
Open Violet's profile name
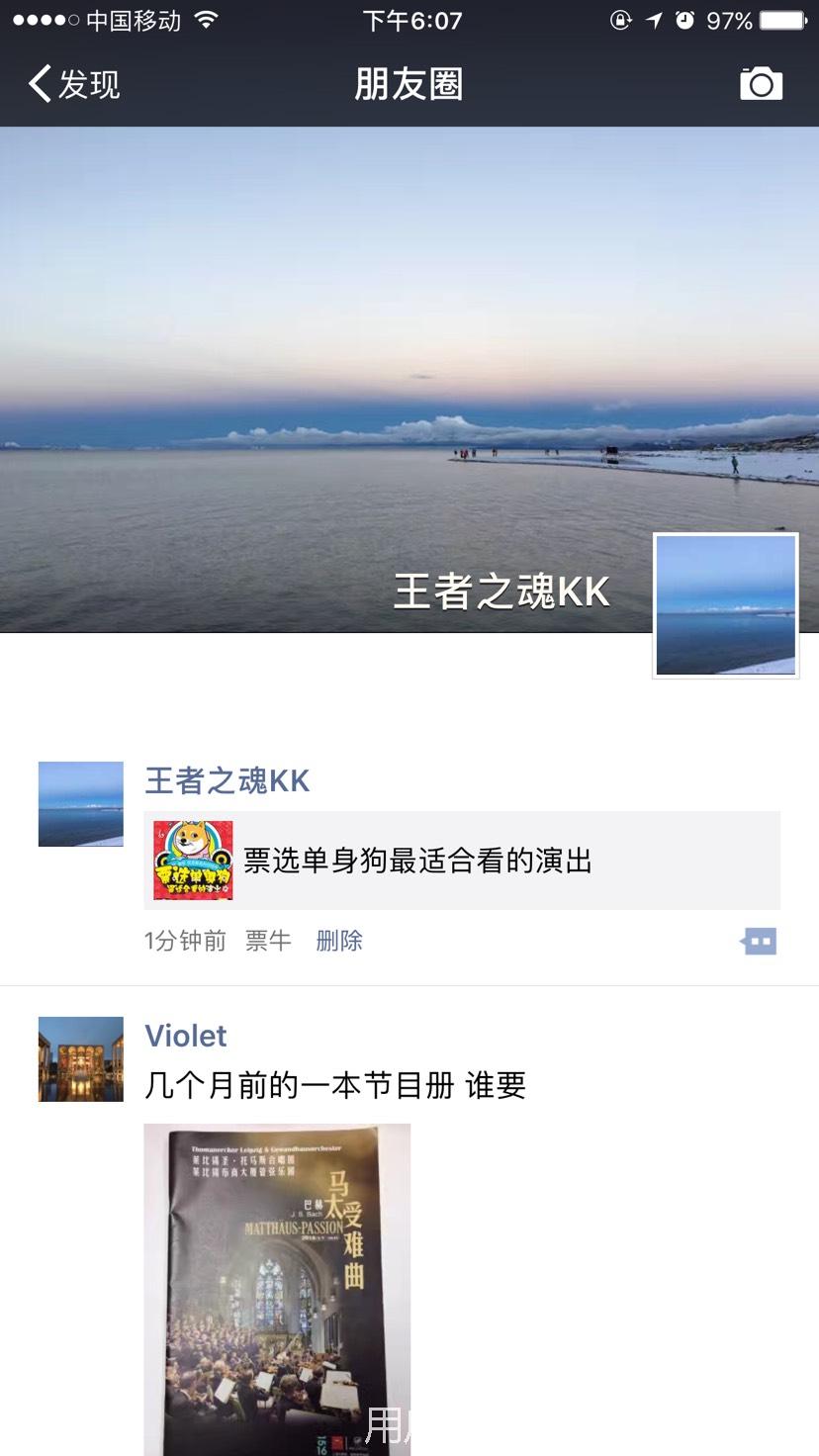coord(186,1036)
